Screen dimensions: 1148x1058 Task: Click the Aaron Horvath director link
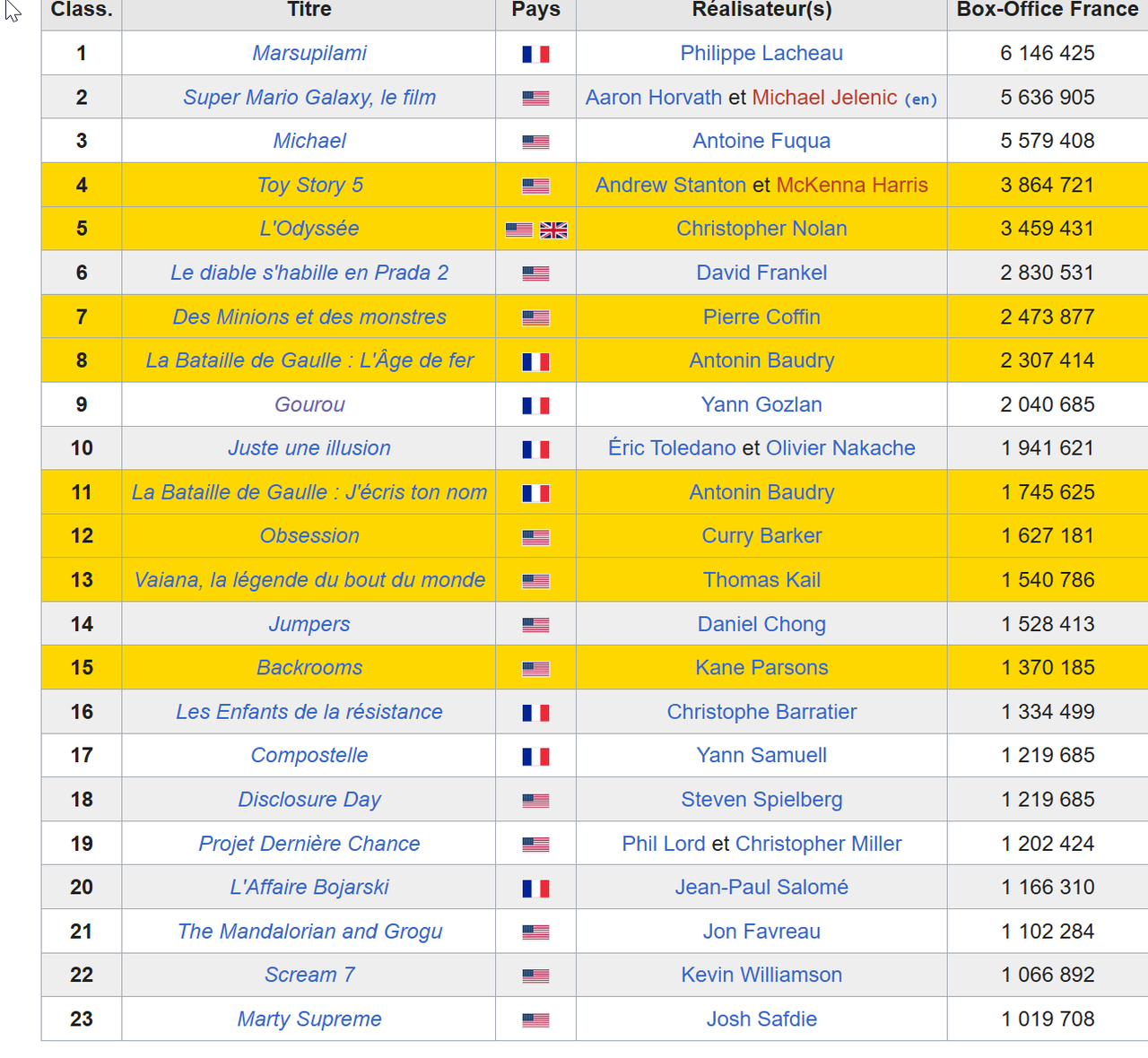coord(654,98)
